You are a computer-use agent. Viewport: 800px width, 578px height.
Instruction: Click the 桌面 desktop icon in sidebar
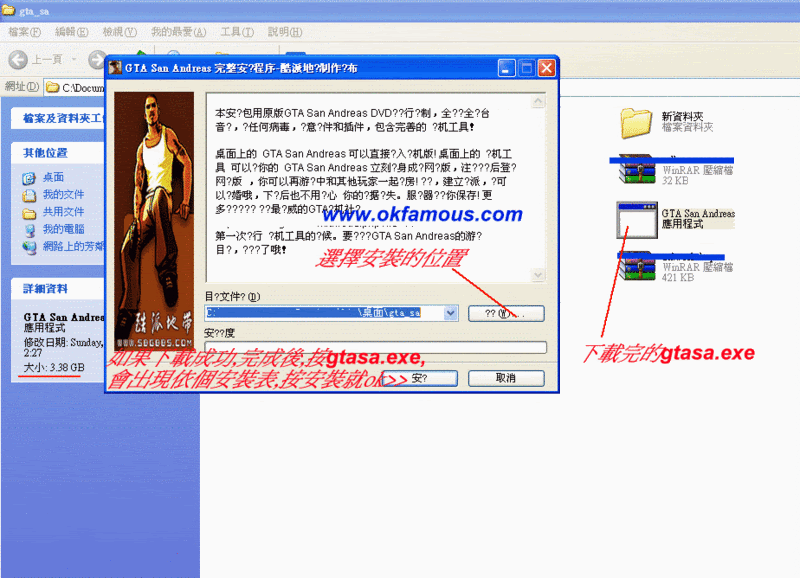(29, 178)
